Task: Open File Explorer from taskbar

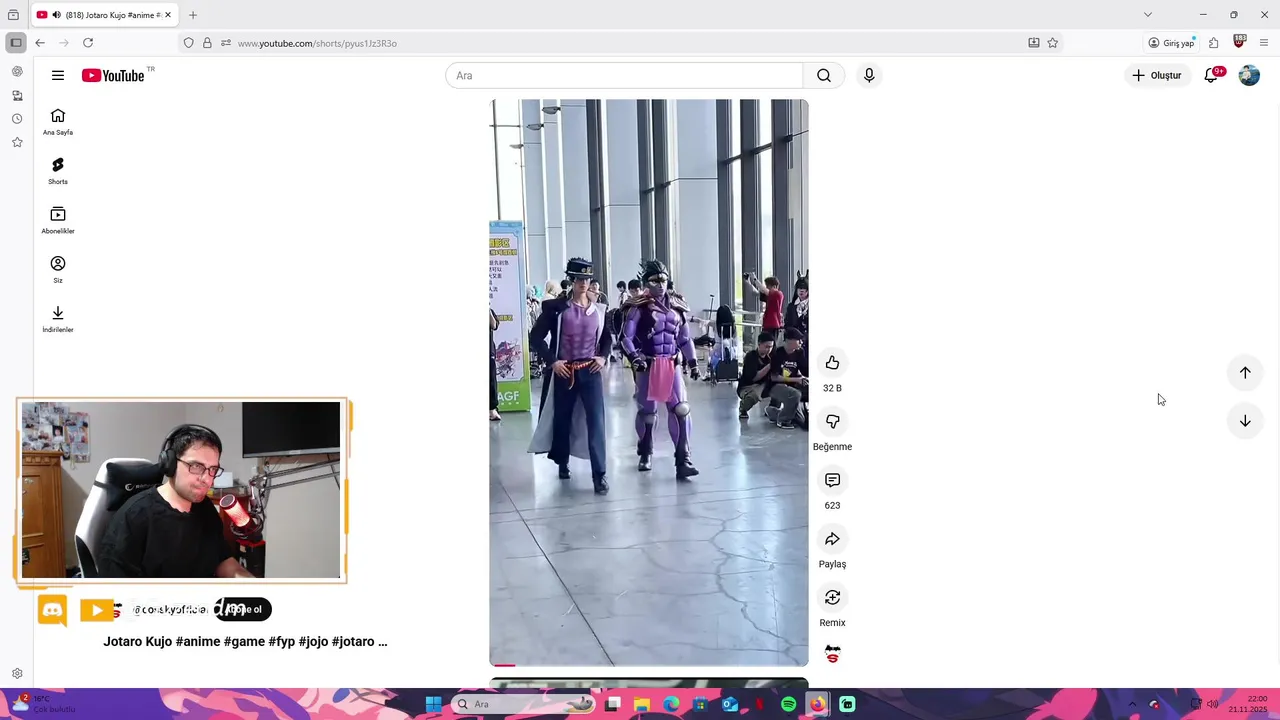Action: point(642,704)
